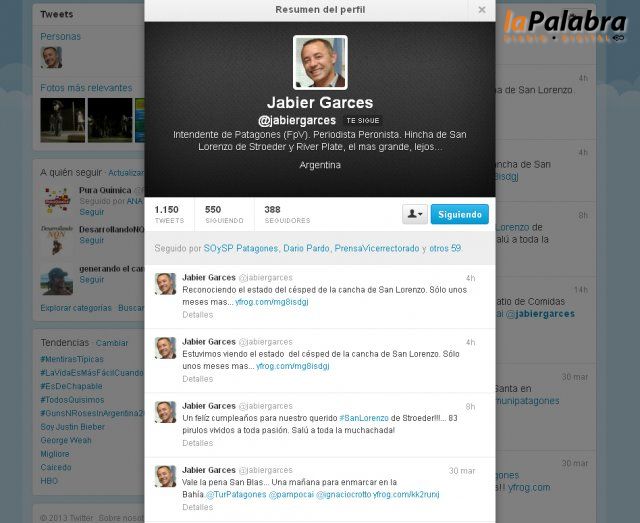Follow DesarrollandoNO via Seguir link

(91, 240)
